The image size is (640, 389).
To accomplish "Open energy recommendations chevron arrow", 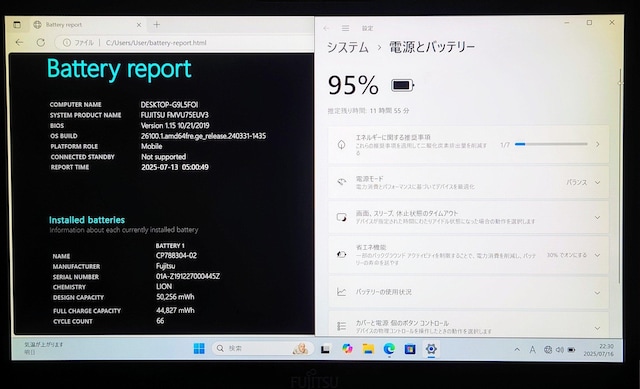I will pyautogui.click(x=598, y=144).
